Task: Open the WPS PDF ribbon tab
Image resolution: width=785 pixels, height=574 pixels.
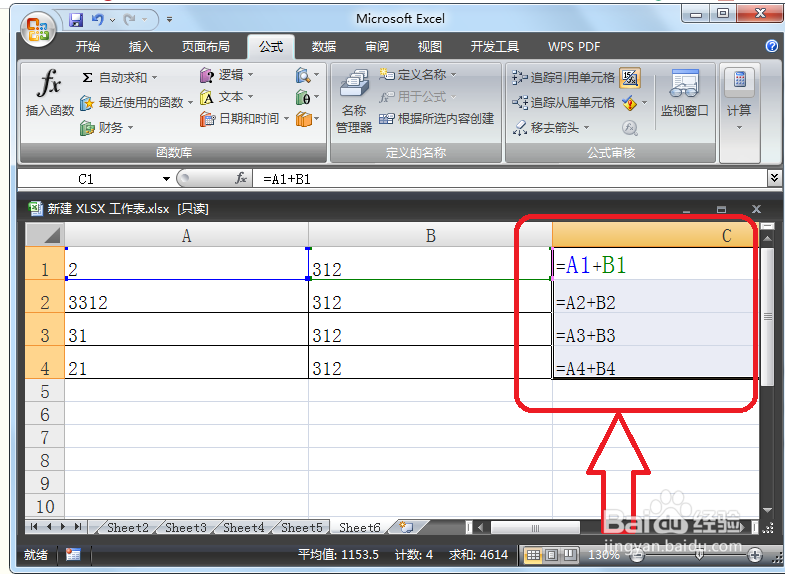Action: [574, 47]
